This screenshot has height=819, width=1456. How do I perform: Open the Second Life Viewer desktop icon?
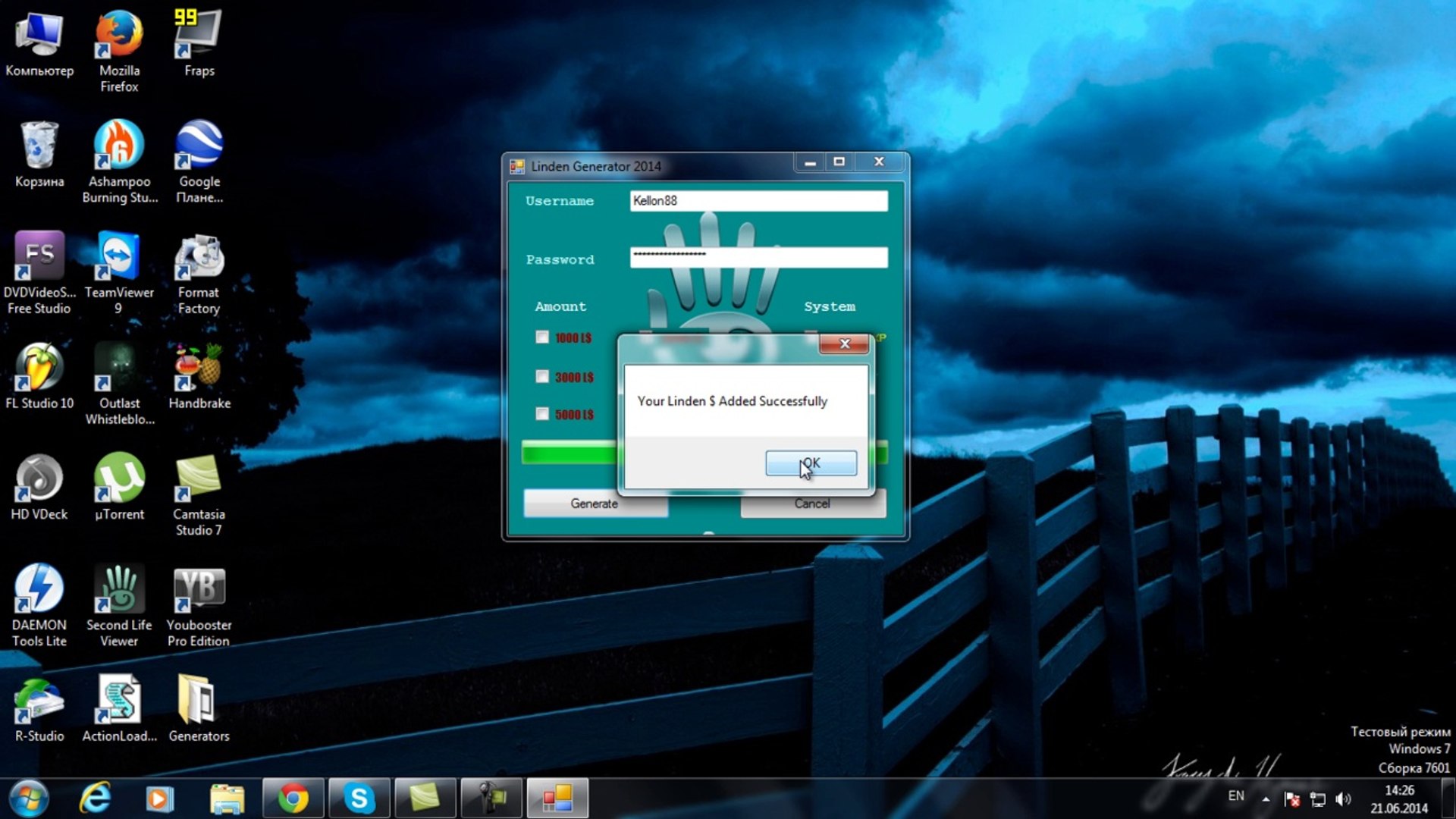[119, 605]
